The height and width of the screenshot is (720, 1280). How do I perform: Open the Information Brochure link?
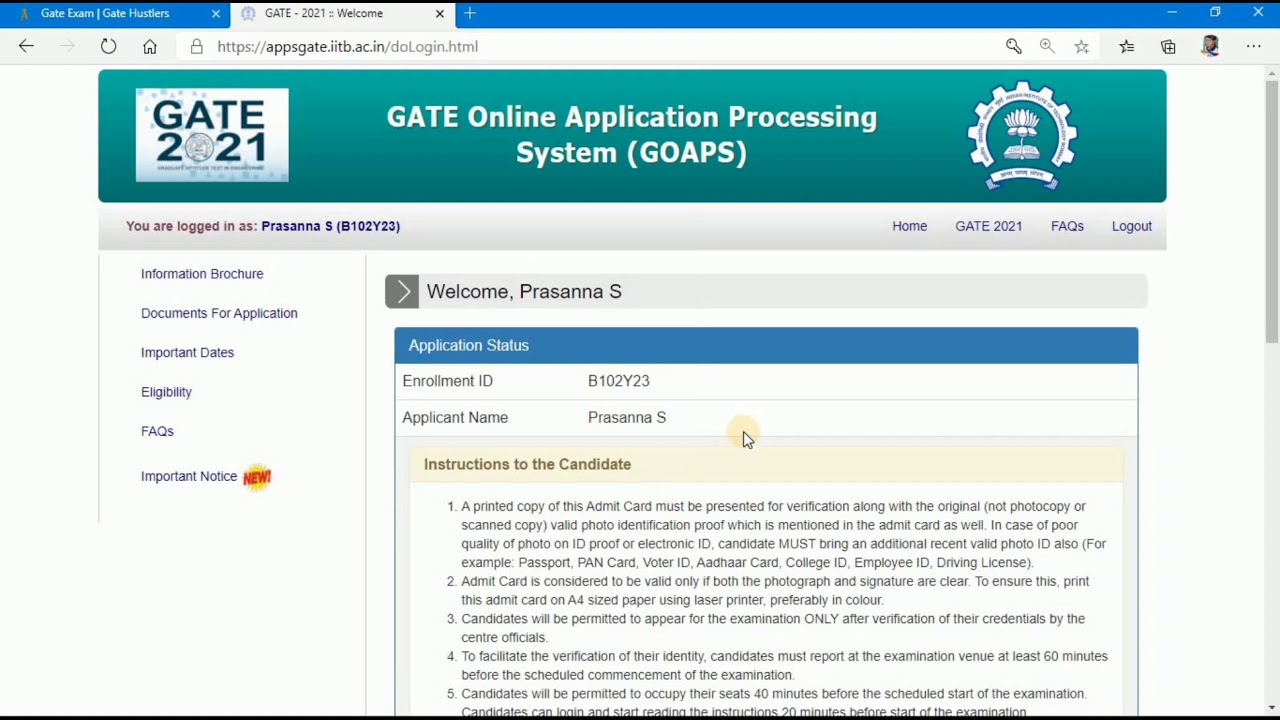[202, 274]
